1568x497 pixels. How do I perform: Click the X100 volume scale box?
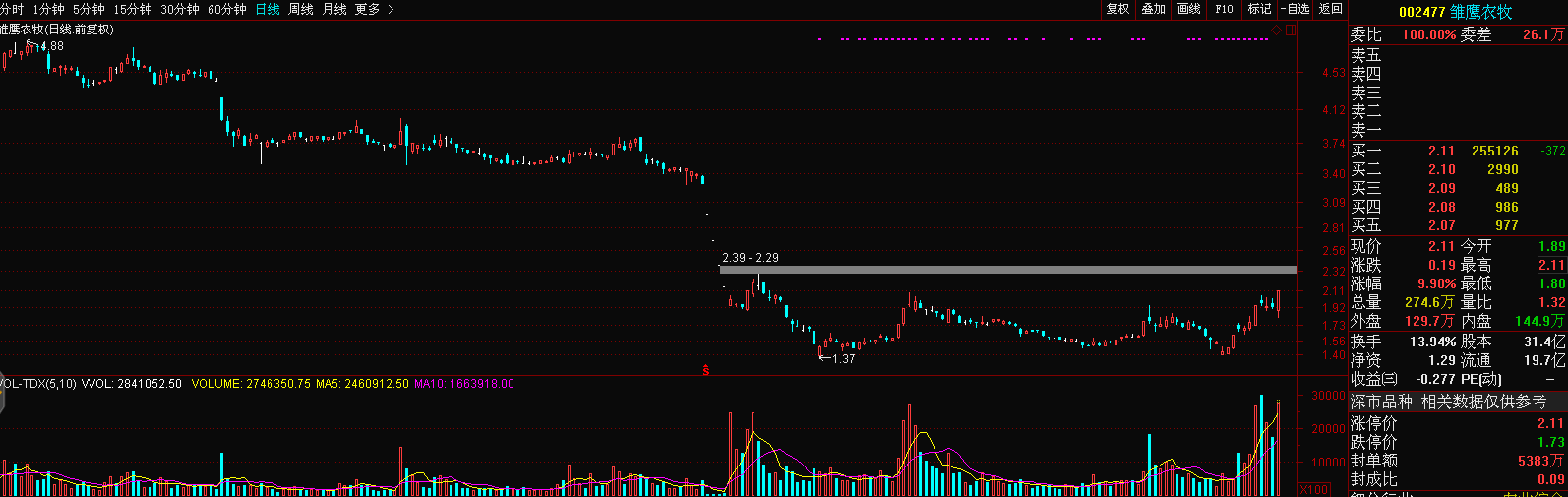click(x=1314, y=489)
